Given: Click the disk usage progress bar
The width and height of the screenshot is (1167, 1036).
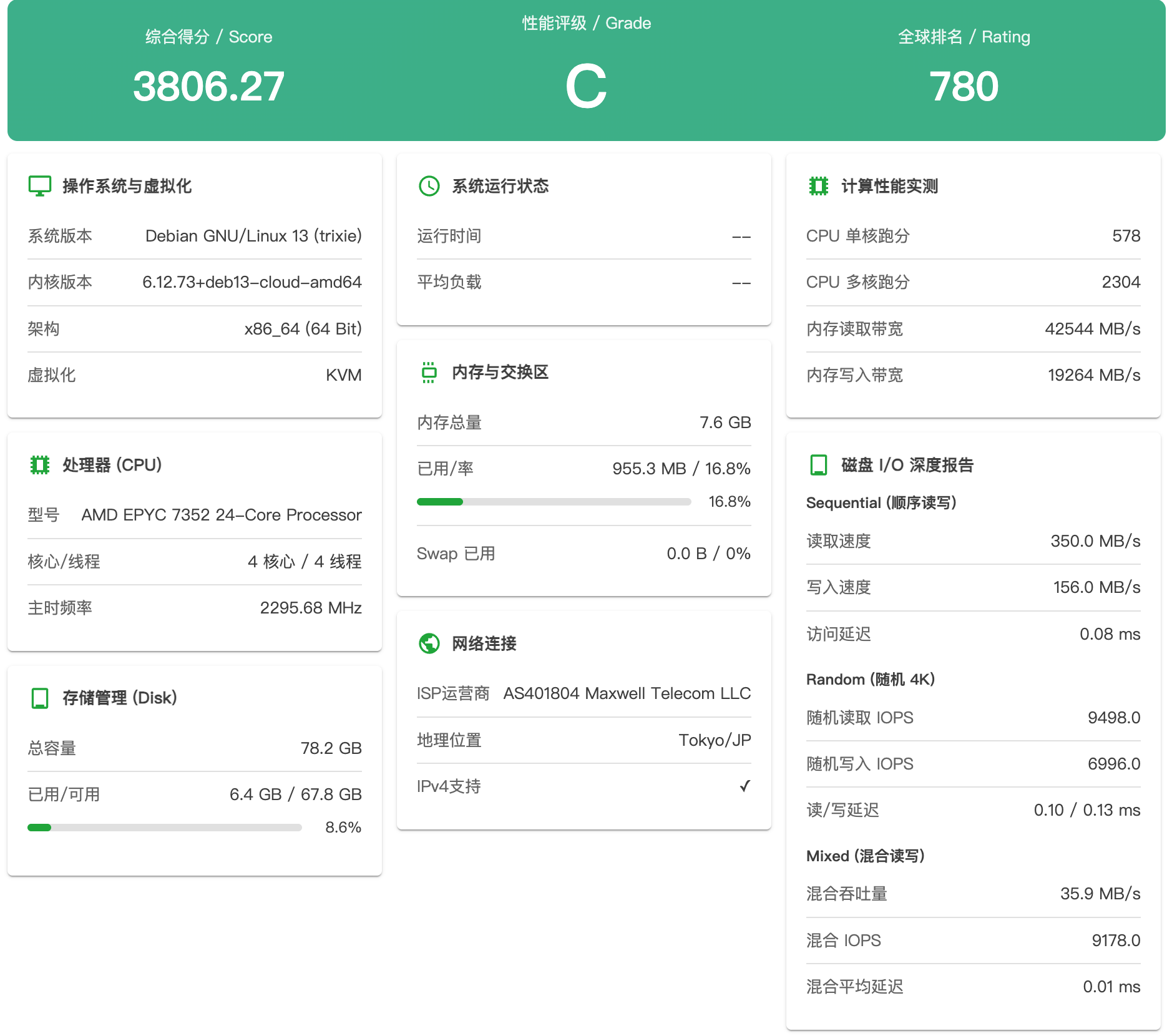Looking at the screenshot, I should tap(165, 828).
